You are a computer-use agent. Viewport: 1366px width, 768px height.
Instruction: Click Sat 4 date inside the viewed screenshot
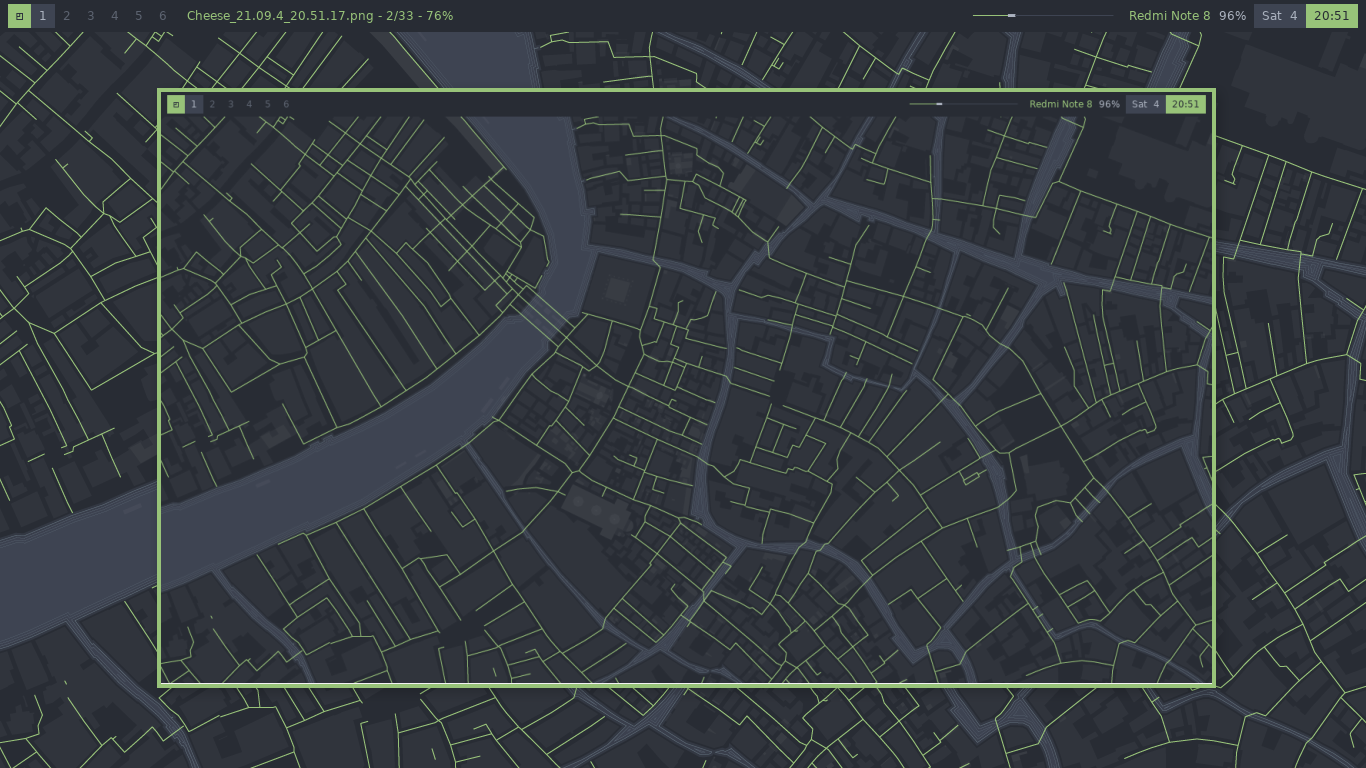[1146, 104]
